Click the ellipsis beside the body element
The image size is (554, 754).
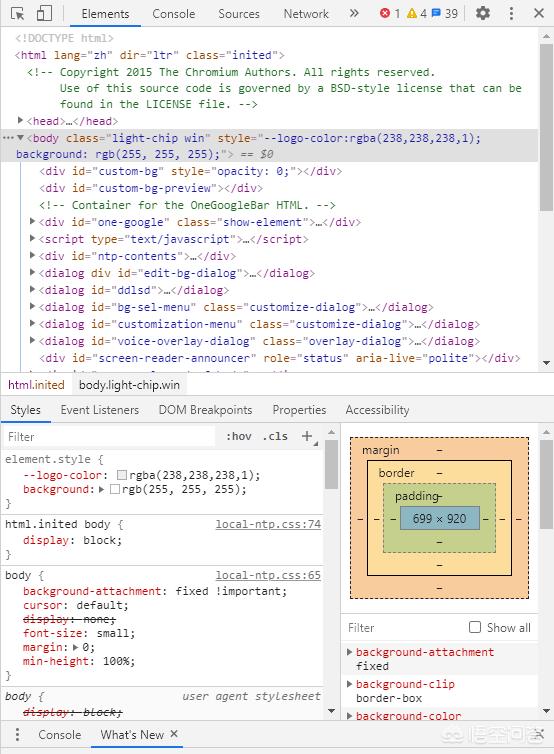point(8,138)
